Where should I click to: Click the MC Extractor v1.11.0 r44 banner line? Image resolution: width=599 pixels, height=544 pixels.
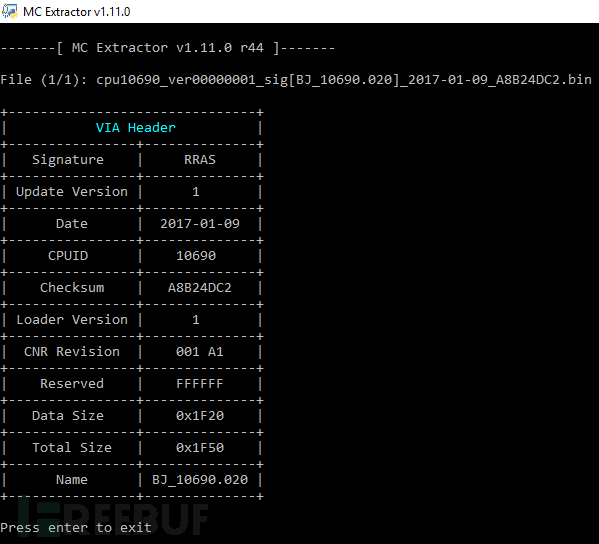168,48
